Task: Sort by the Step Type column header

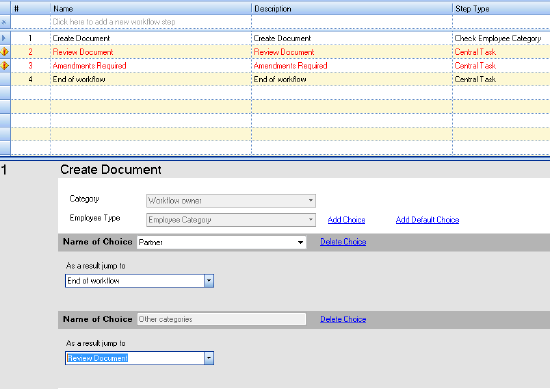Action: (502, 8)
